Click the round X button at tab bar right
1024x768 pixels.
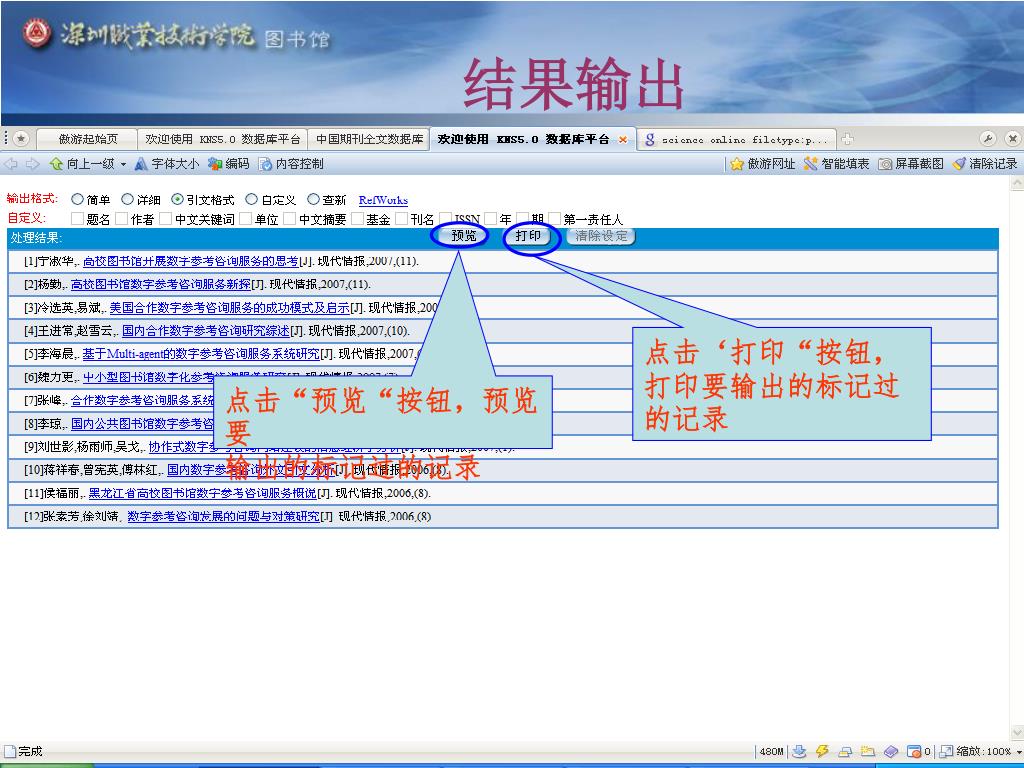1012,138
